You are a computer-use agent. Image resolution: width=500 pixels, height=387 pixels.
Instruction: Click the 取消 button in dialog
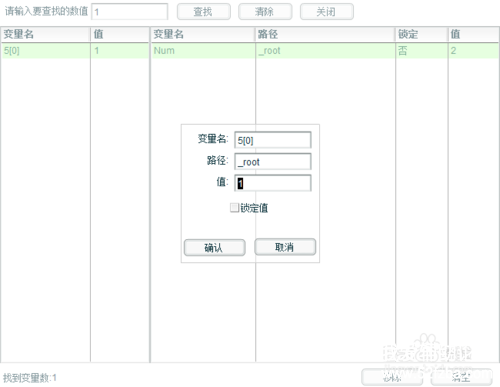285,247
